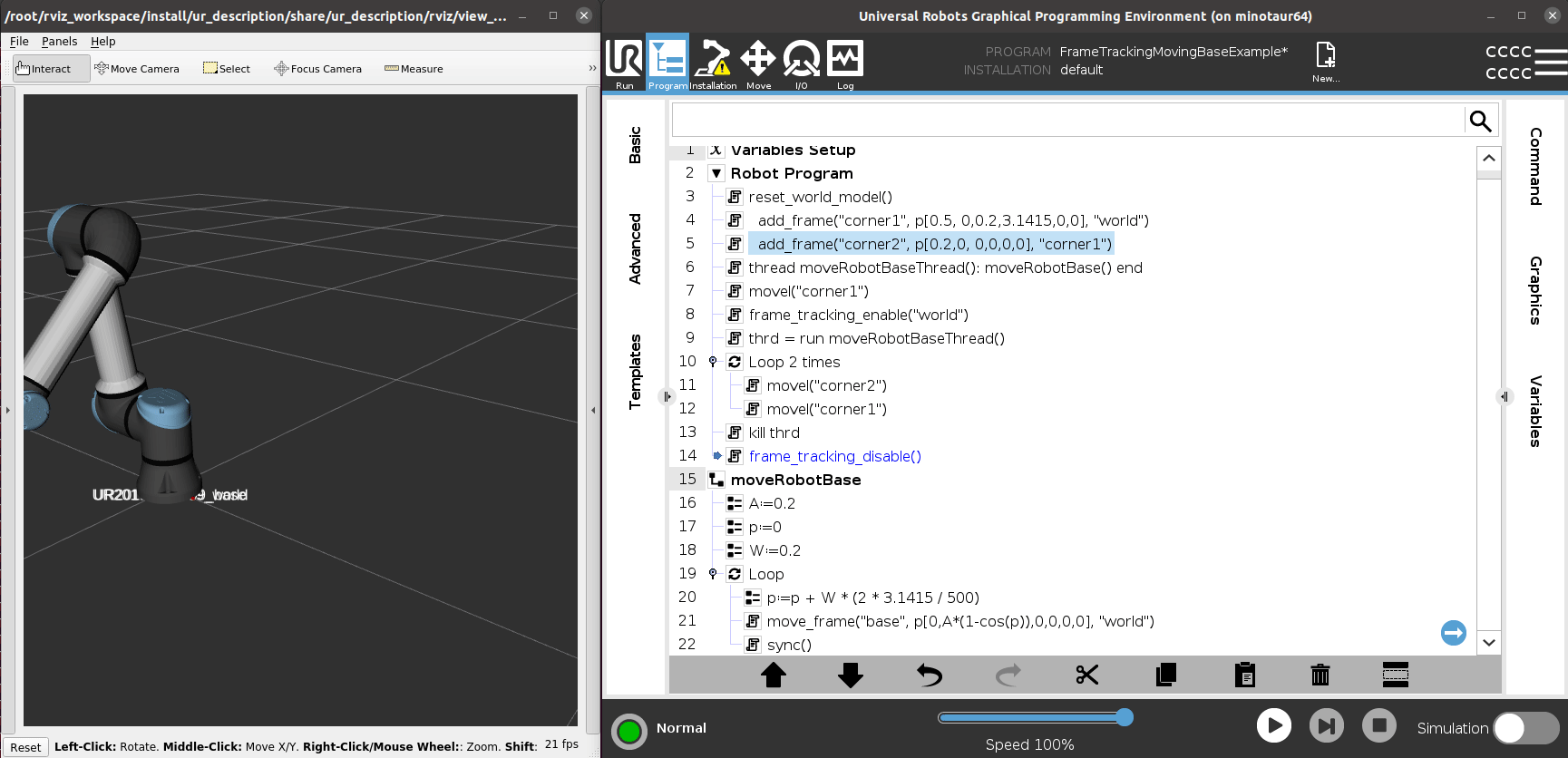Switch to the Advanced side tab
Viewport: 1568px width, 758px height.
click(635, 248)
